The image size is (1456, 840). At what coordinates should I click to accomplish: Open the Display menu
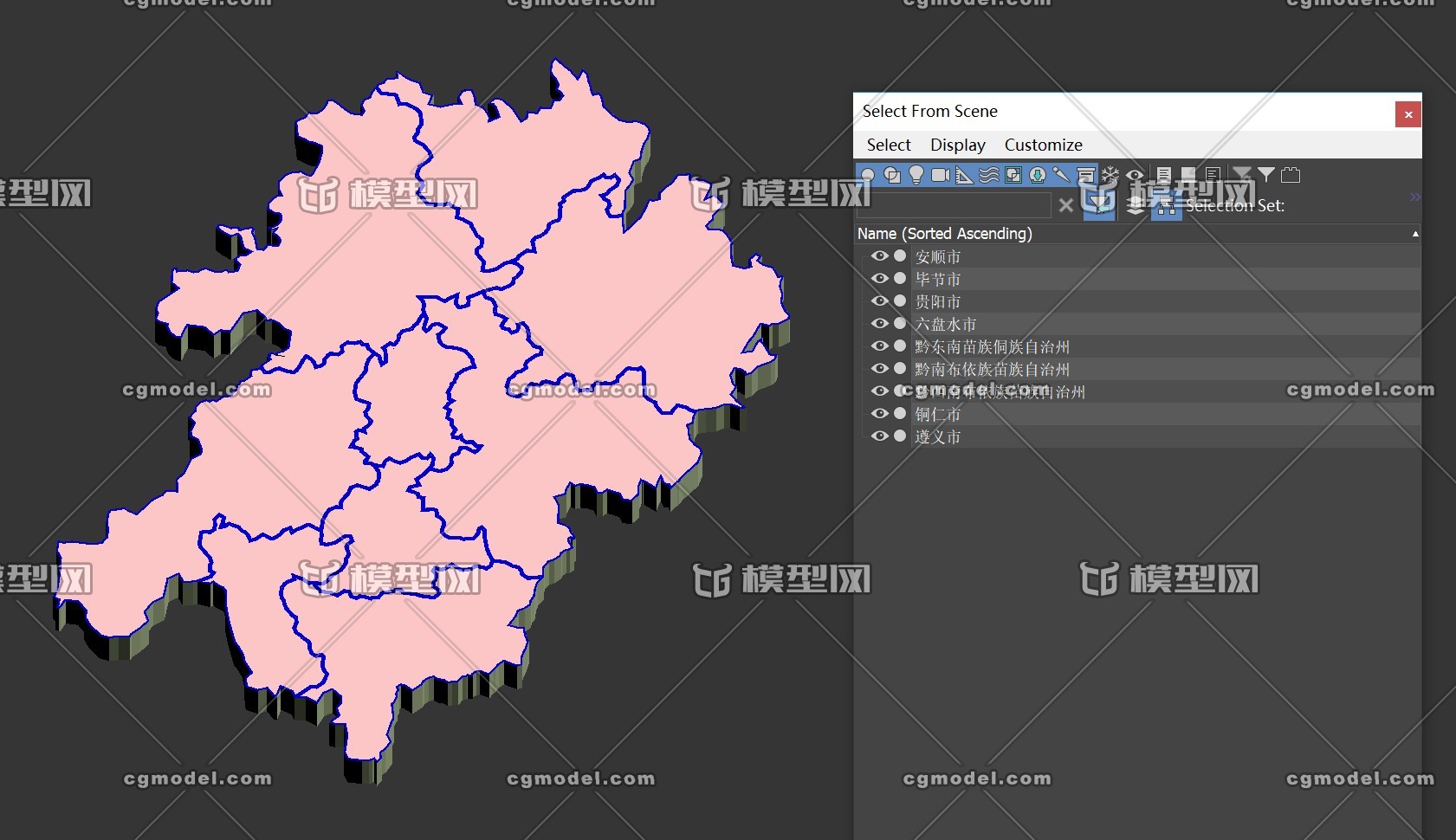coord(957,145)
